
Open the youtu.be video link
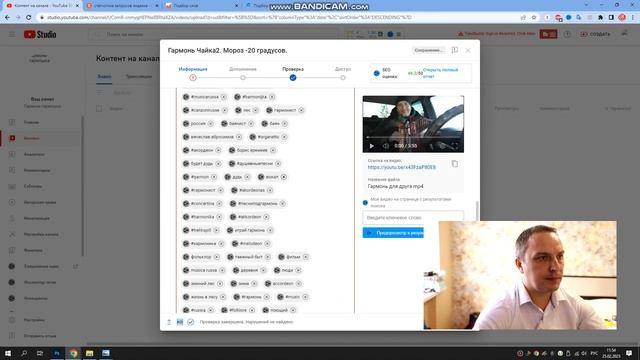402,167
